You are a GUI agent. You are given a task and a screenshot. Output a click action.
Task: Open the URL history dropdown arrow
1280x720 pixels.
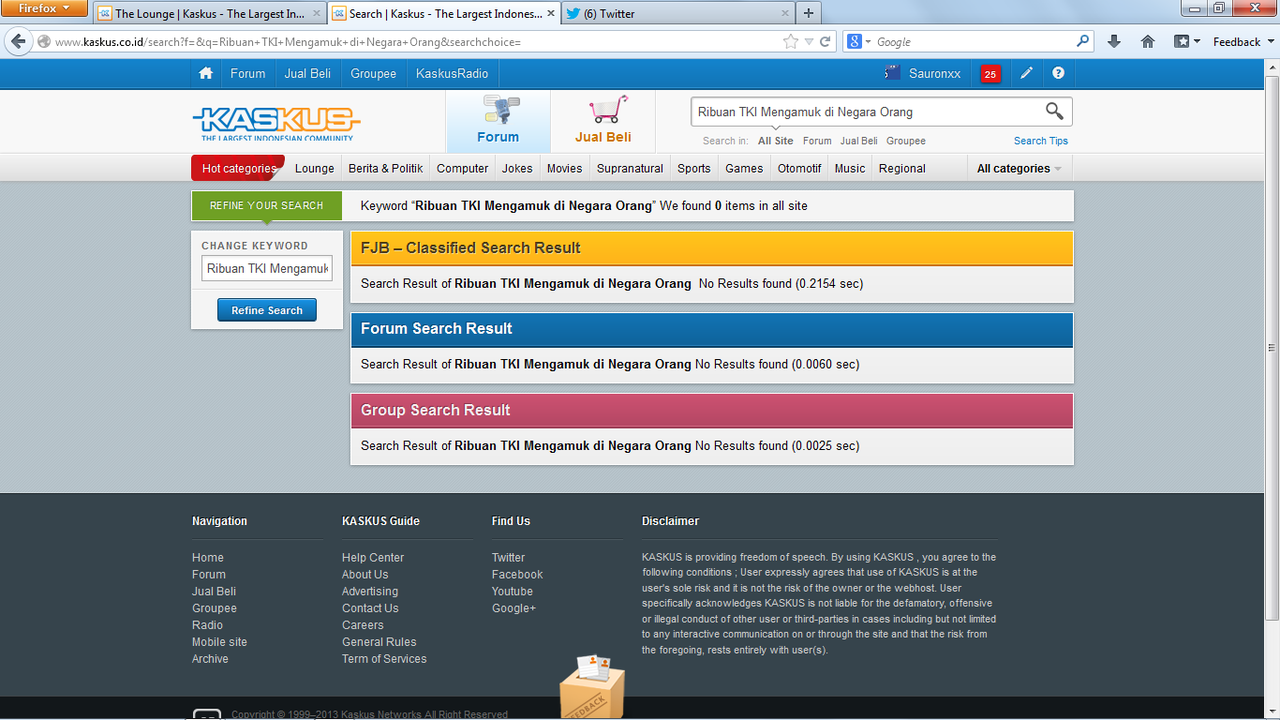pyautogui.click(x=809, y=42)
